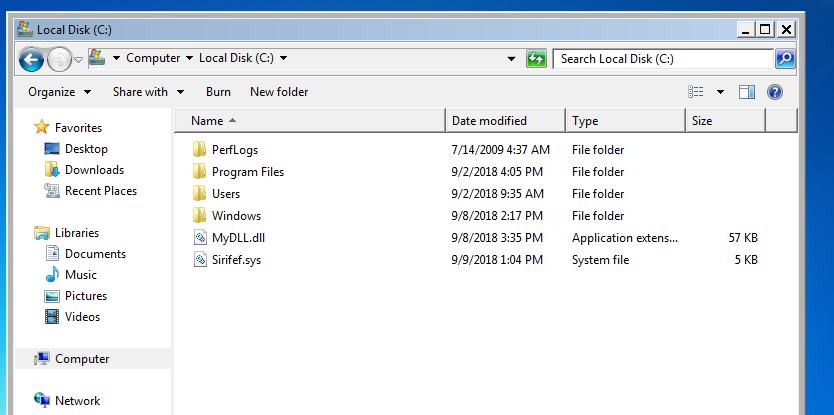Sort by the Date modified column header
The height and width of the screenshot is (415, 834).
(x=506, y=121)
